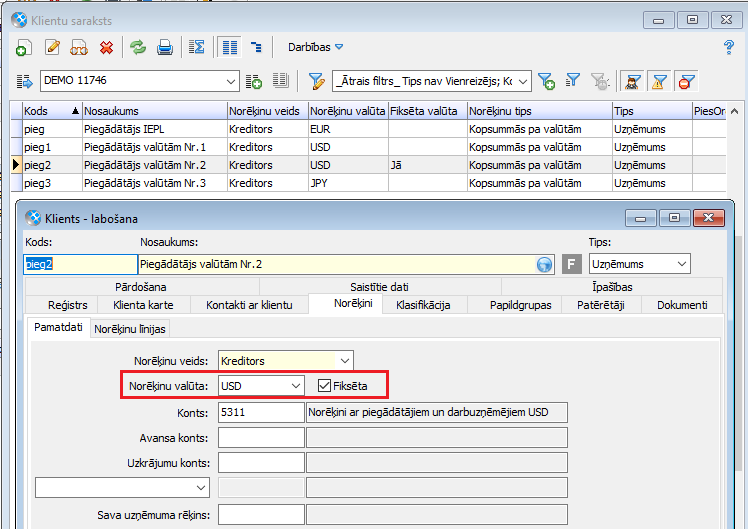
Task: Open the Norēķinu valūta USD dropdown
Action: pos(296,385)
